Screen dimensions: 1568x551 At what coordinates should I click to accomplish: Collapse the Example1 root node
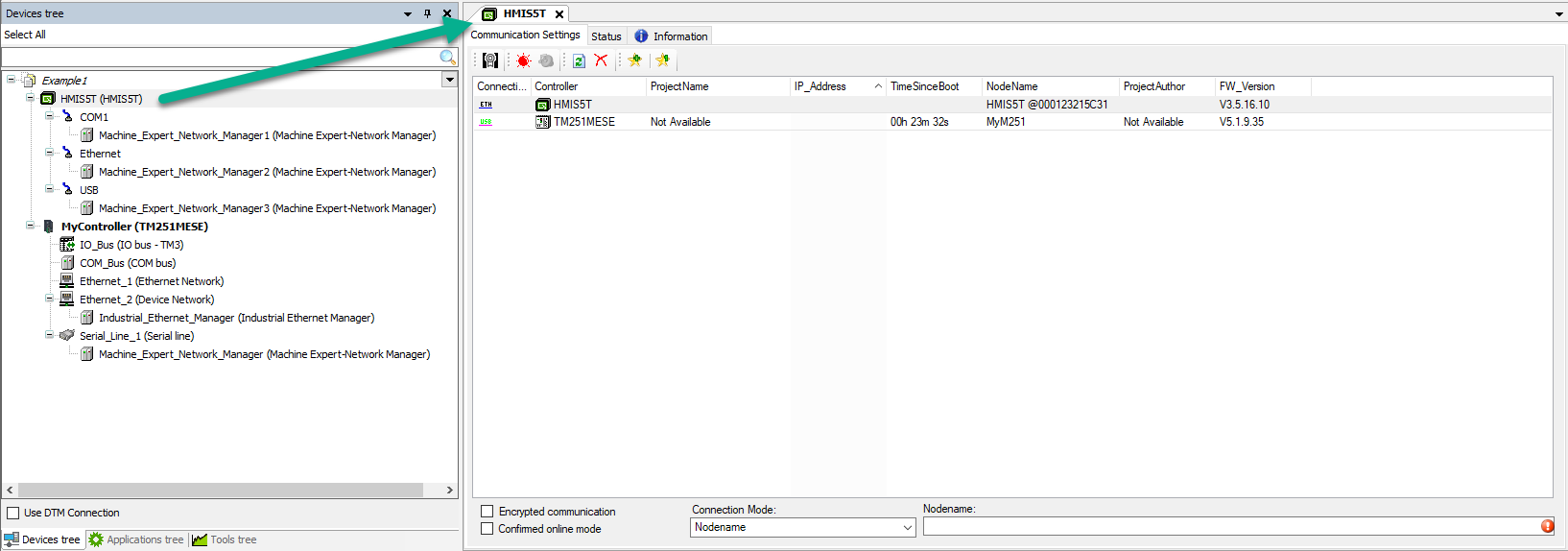point(11,80)
